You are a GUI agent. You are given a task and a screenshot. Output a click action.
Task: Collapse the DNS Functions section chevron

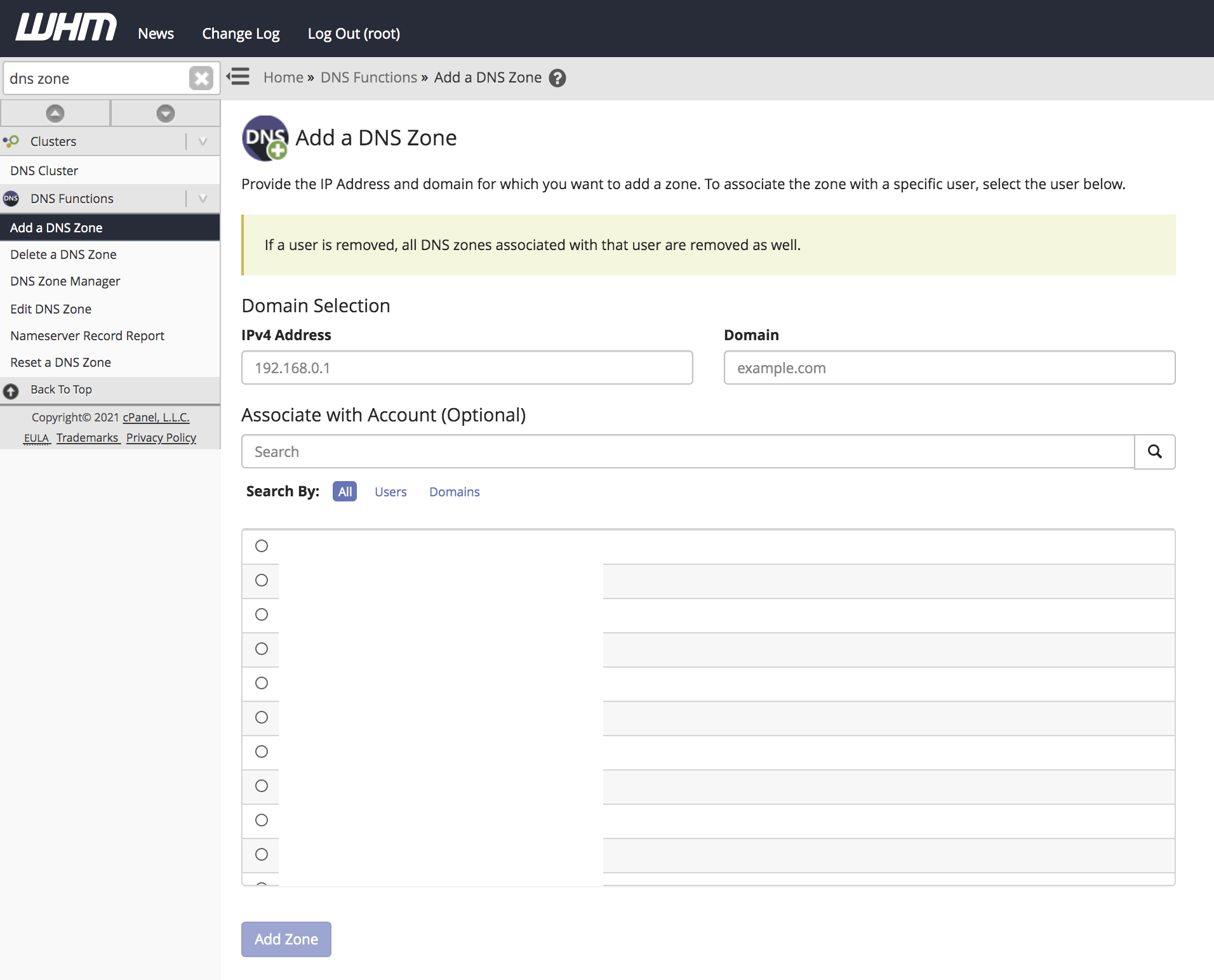(x=203, y=199)
